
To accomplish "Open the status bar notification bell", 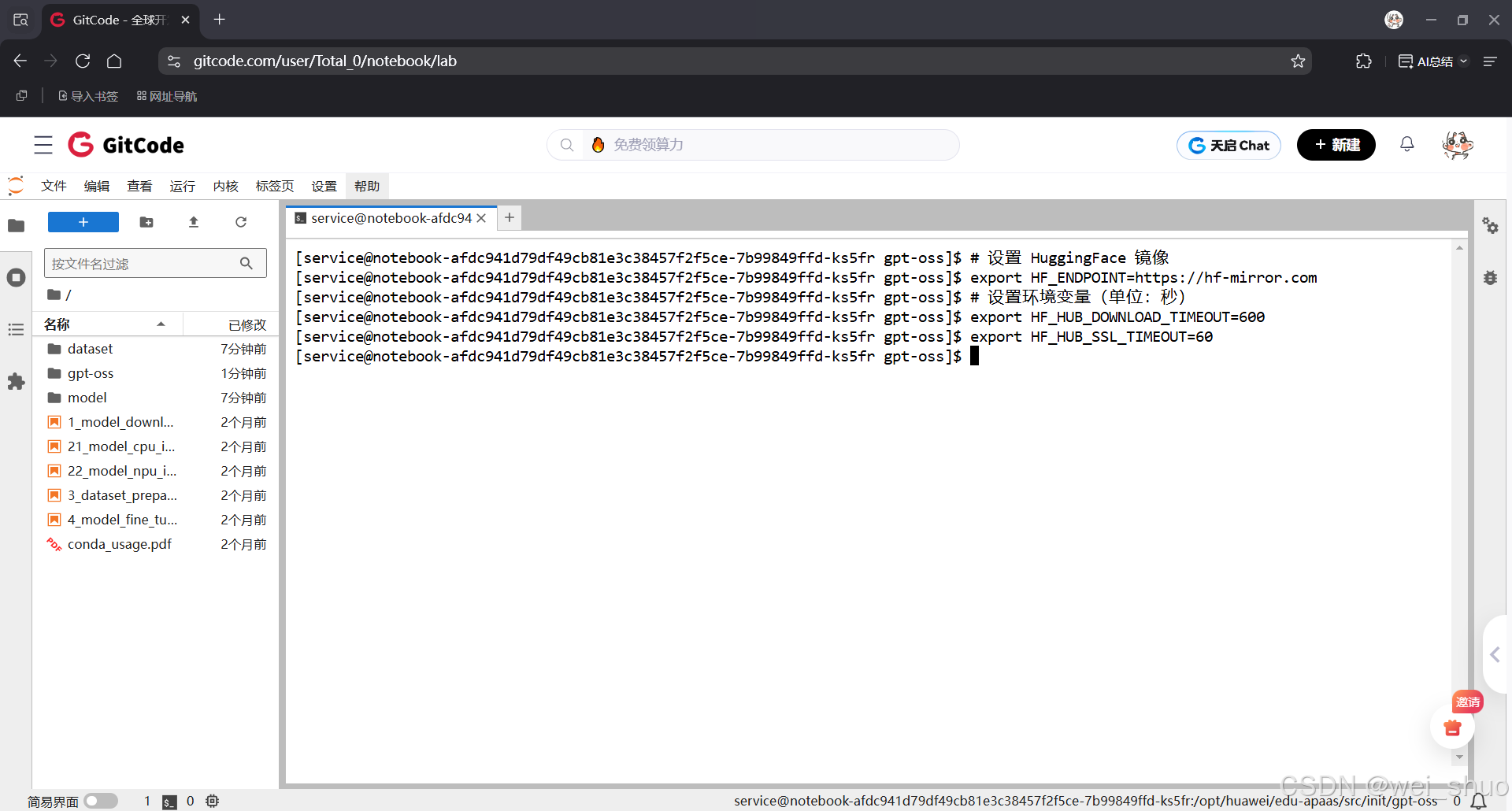I will point(1479,801).
